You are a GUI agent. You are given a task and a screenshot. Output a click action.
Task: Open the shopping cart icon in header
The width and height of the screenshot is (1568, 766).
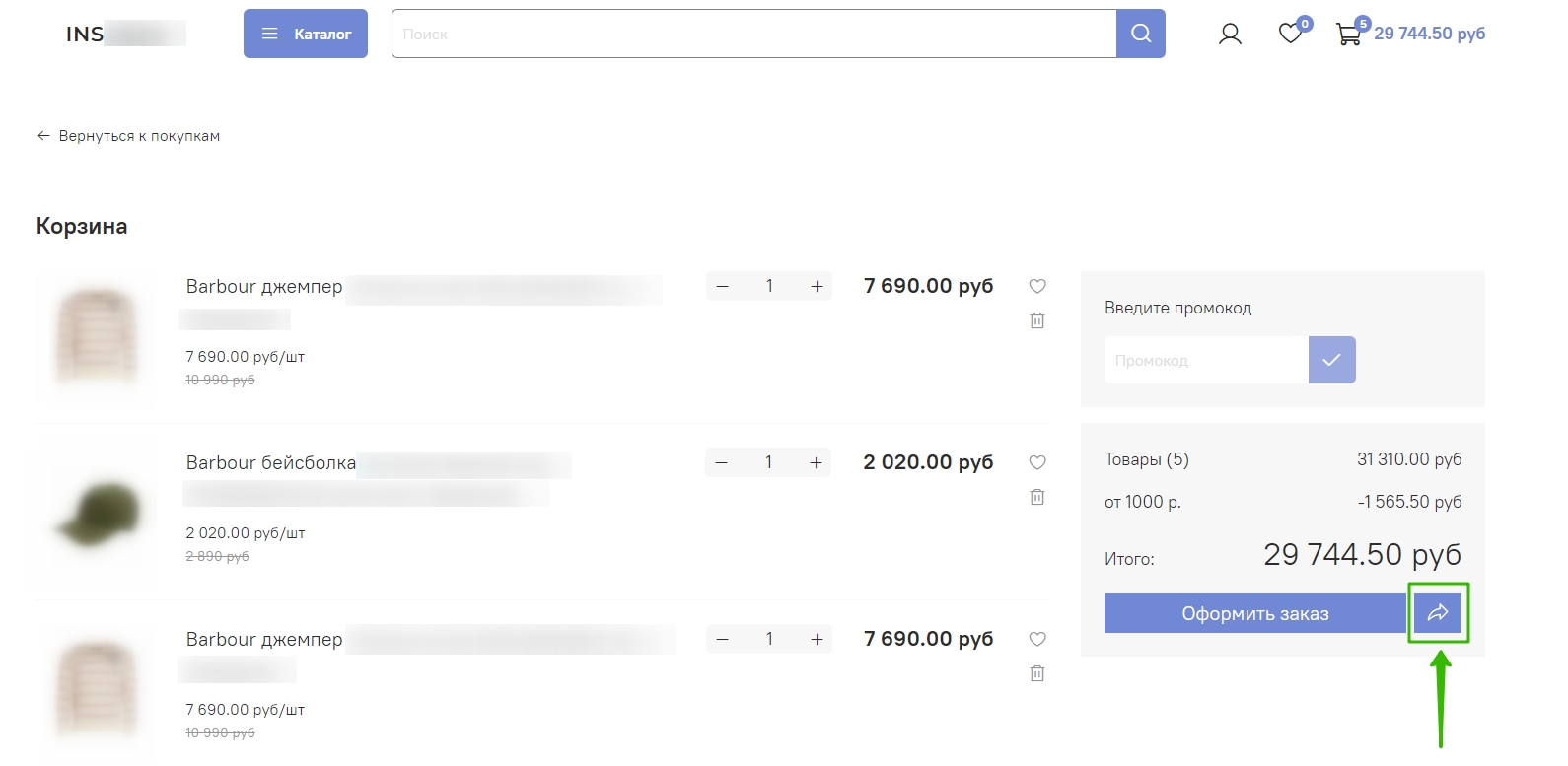1348,35
